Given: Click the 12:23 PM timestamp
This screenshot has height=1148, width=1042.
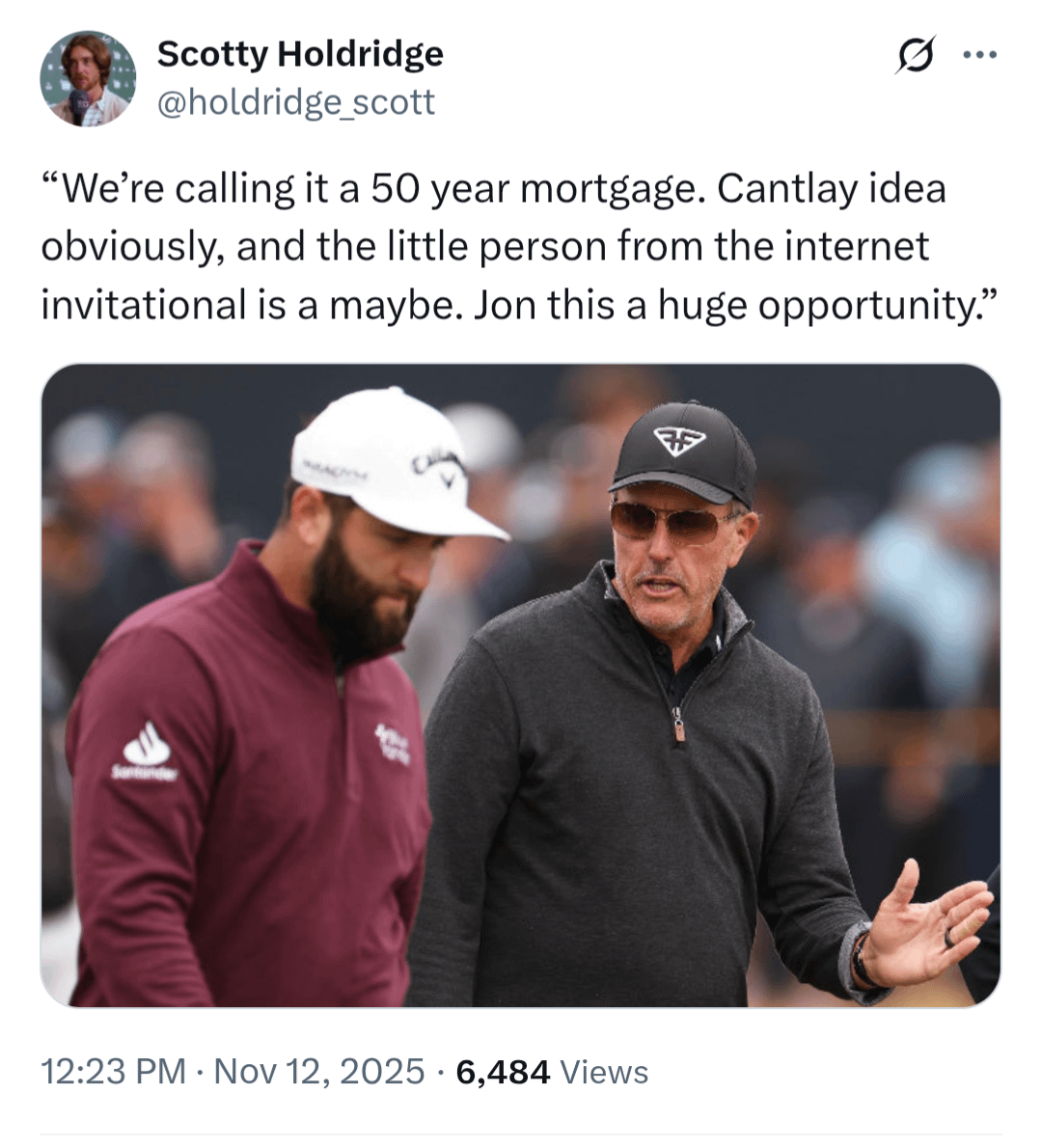Looking at the screenshot, I should 114,1071.
